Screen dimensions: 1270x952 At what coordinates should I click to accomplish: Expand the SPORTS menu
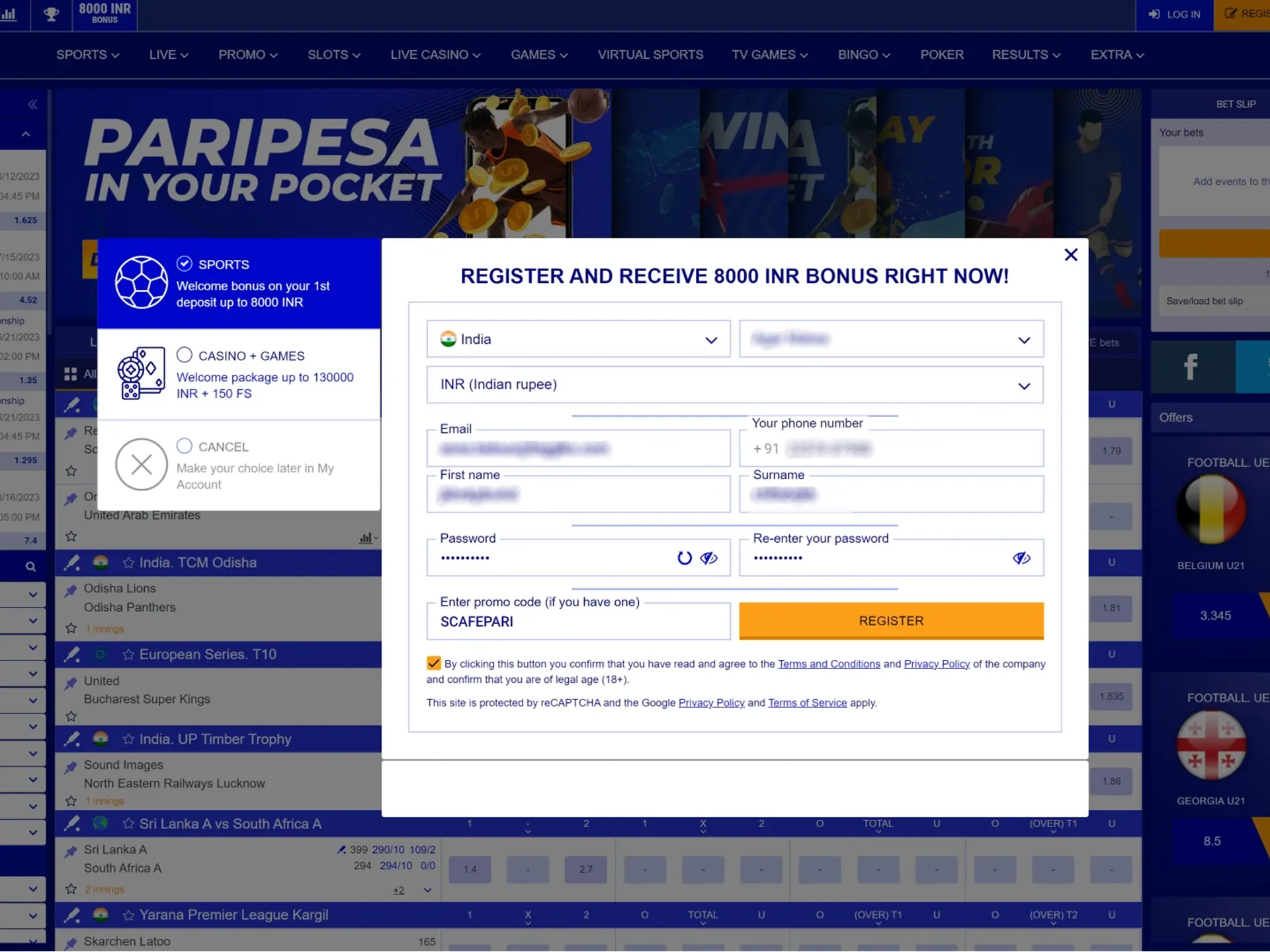87,55
